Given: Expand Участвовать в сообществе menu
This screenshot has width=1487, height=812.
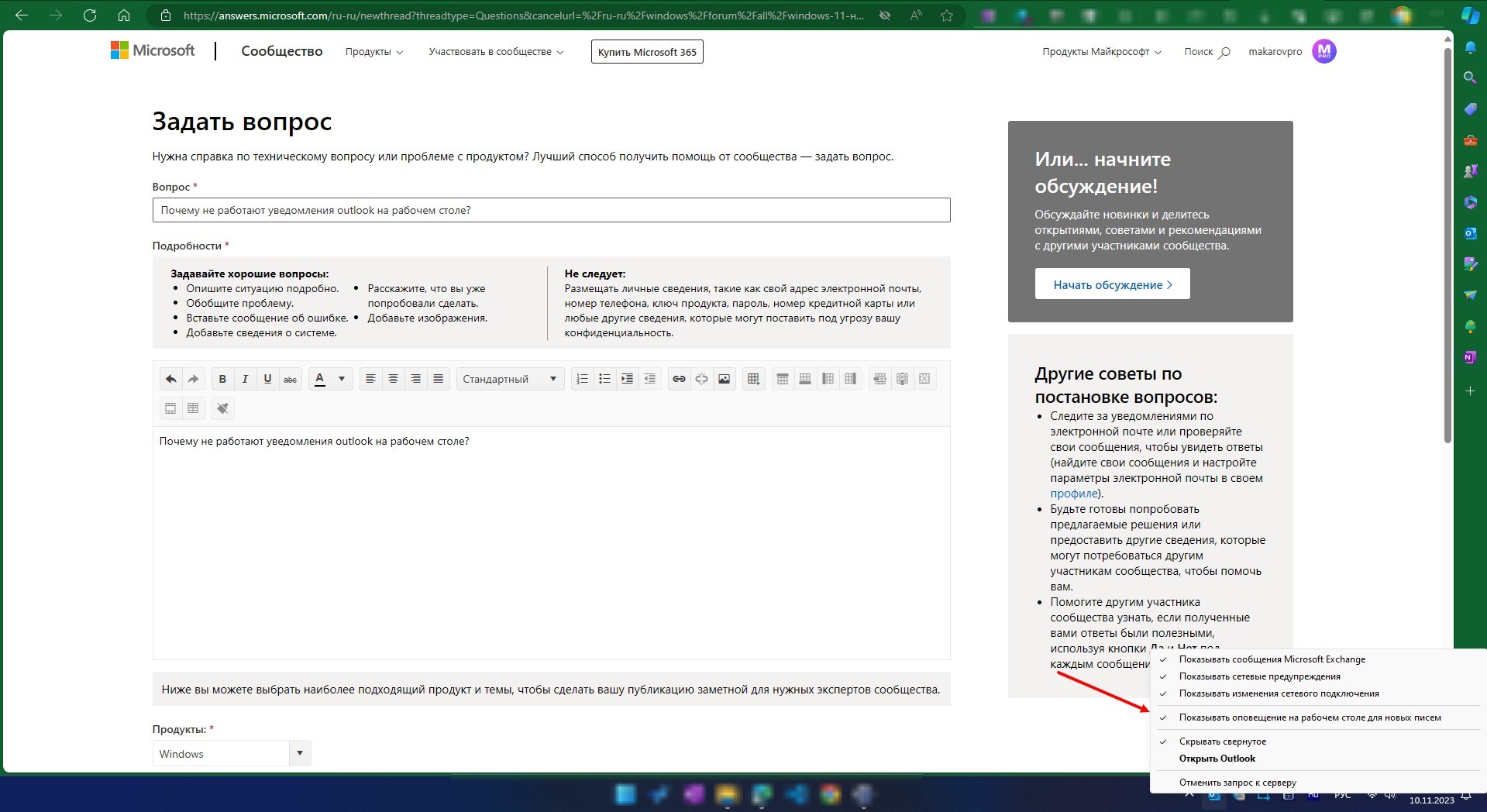Looking at the screenshot, I should 496,52.
